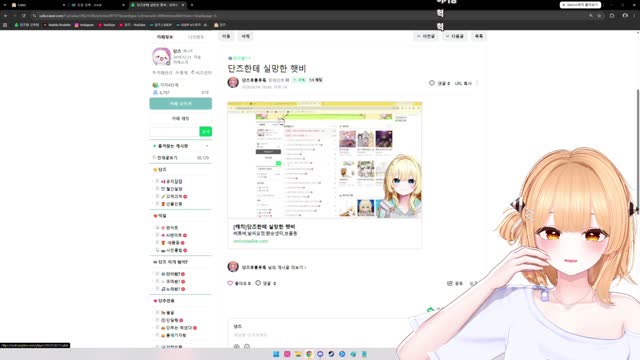
Task: Return to list with 목록 button
Action: click(479, 36)
